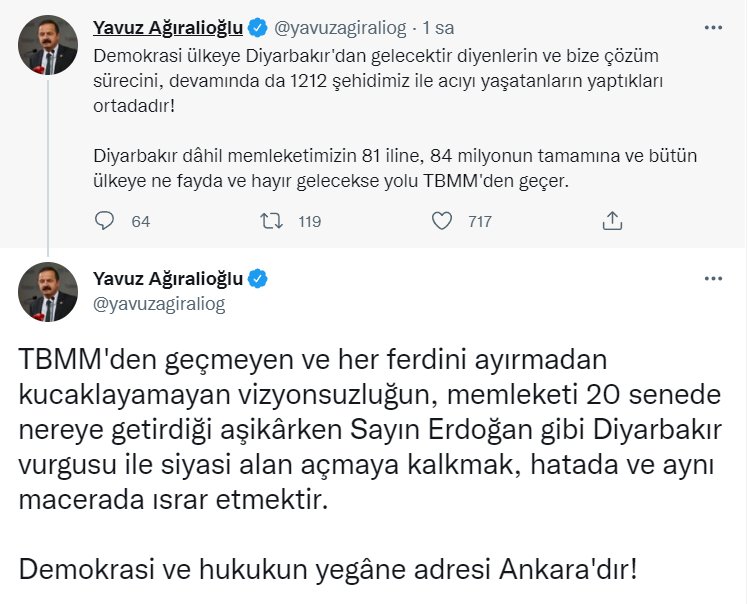
Task: Click the share upload icon
Action: (x=612, y=220)
